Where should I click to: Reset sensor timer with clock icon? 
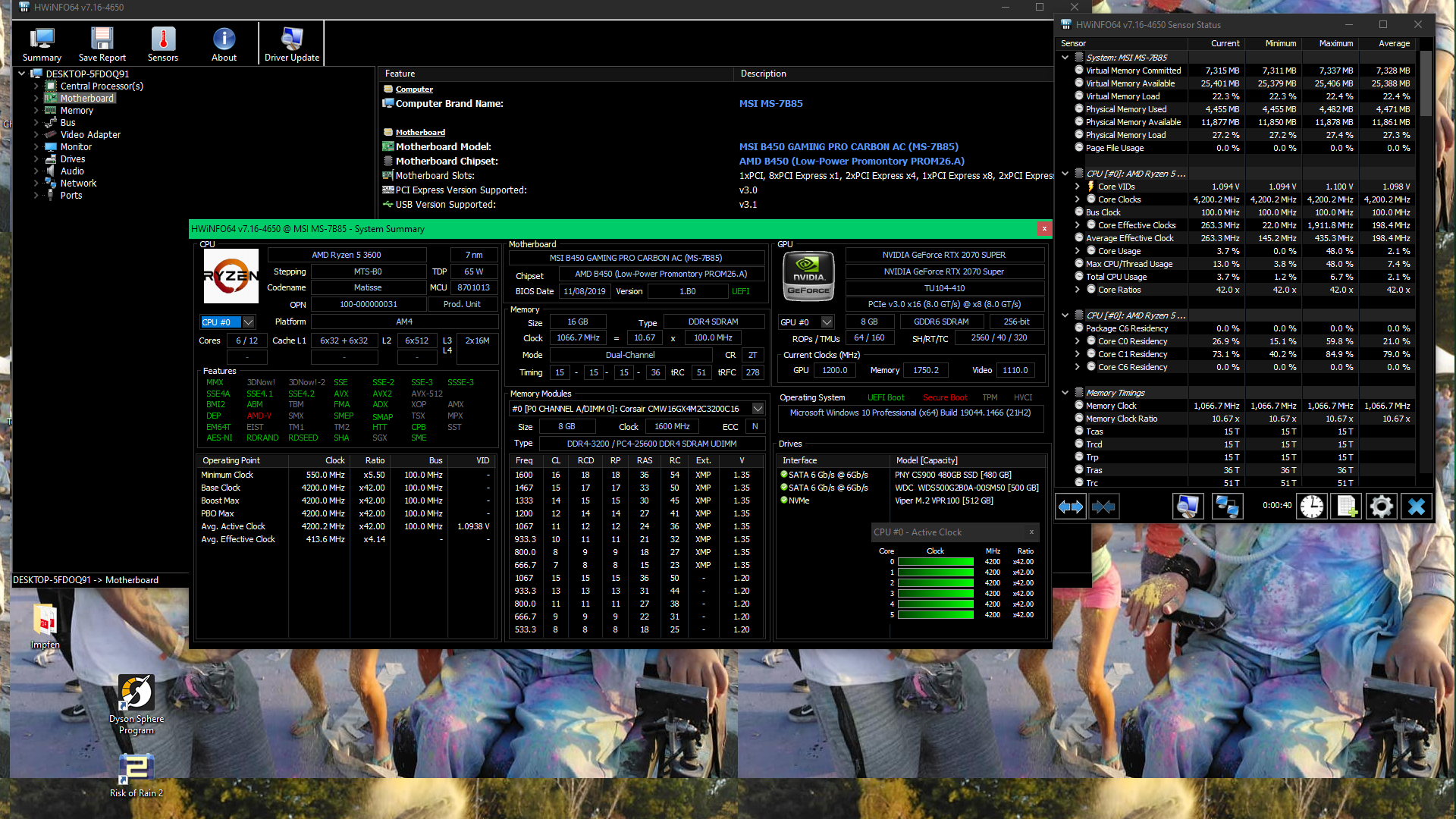[1312, 507]
